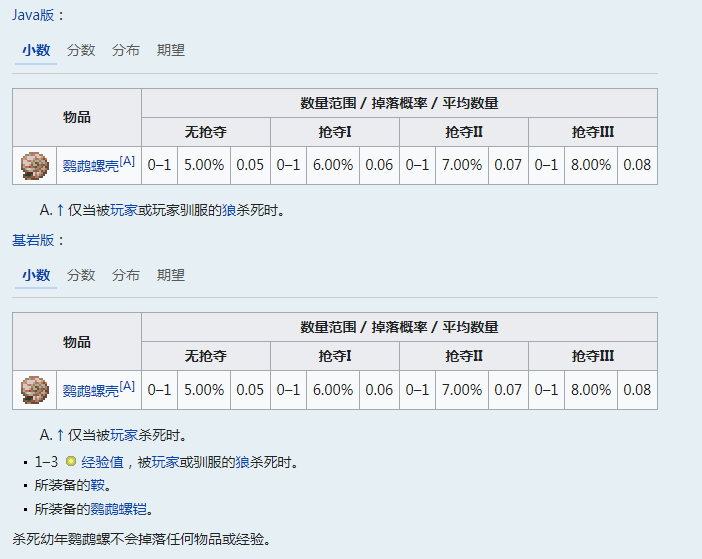Select 小数 tab in Java版 section
The width and height of the screenshot is (702, 559).
click(36, 50)
